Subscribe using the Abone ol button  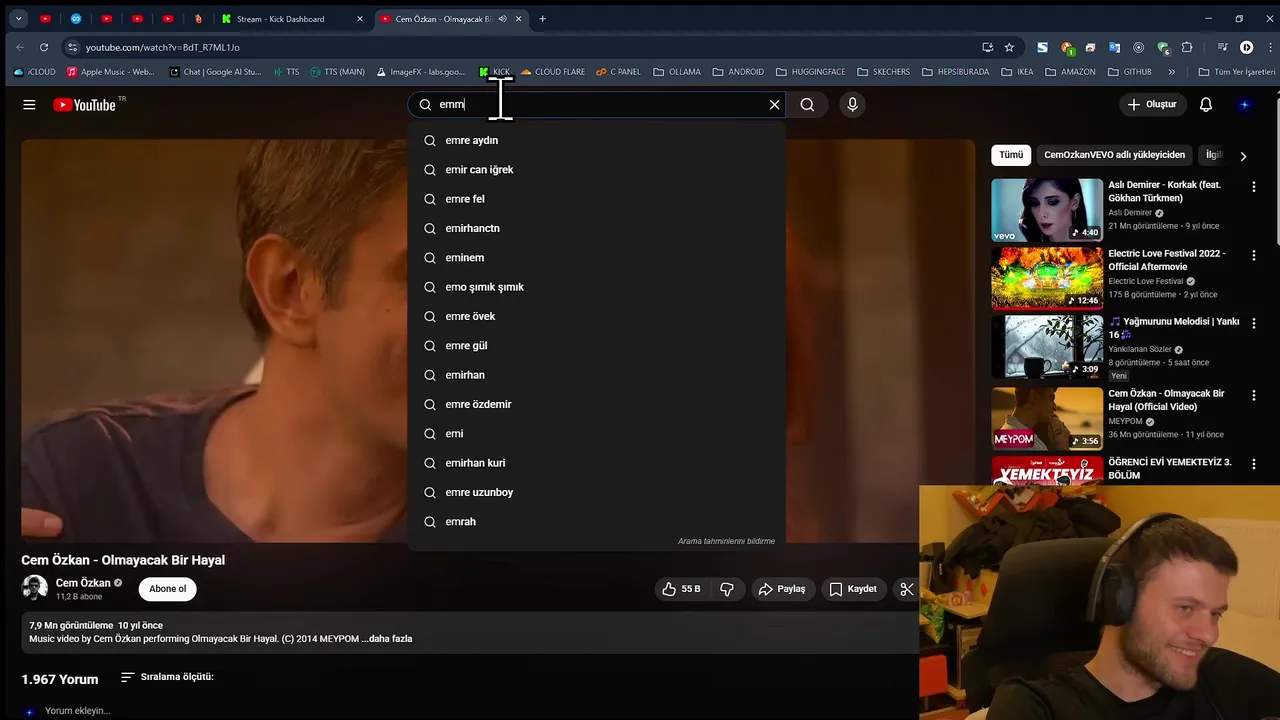click(167, 589)
